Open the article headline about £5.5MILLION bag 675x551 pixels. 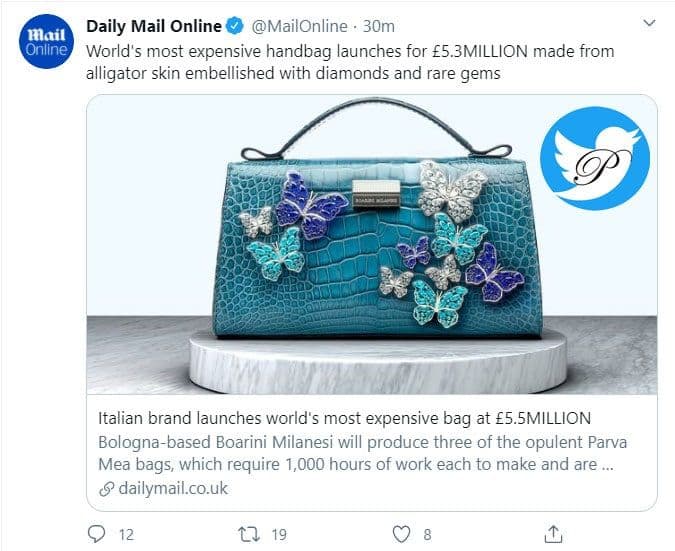[345, 418]
